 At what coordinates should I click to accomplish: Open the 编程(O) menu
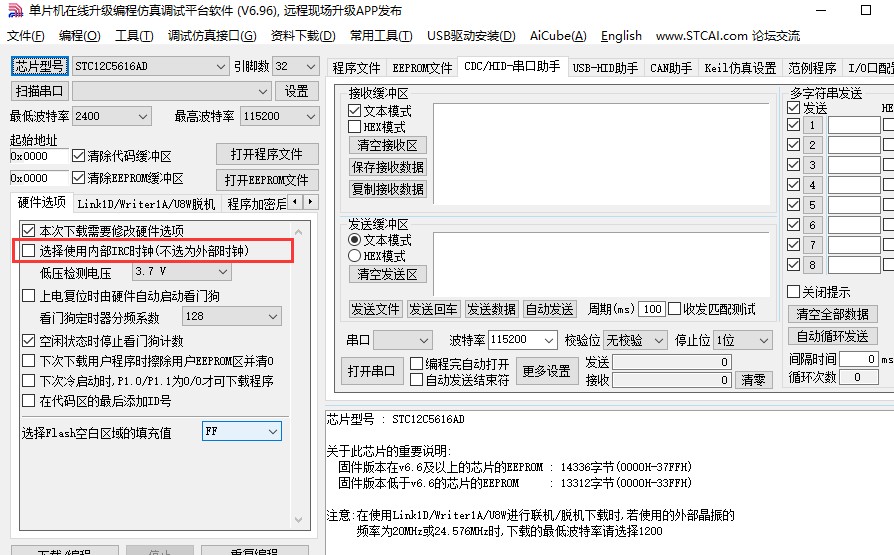pyautogui.click(x=79, y=36)
